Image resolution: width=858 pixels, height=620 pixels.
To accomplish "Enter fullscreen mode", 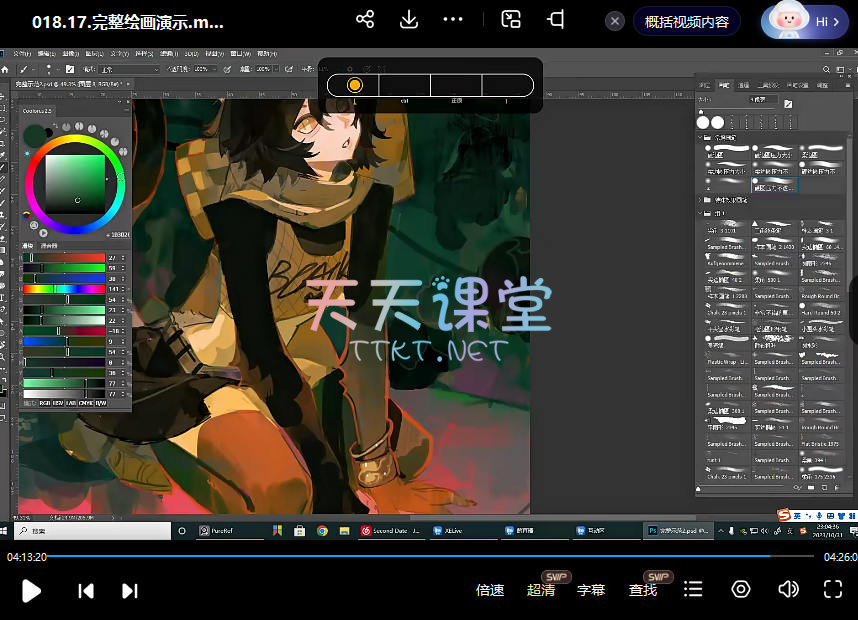I will pos(832,590).
